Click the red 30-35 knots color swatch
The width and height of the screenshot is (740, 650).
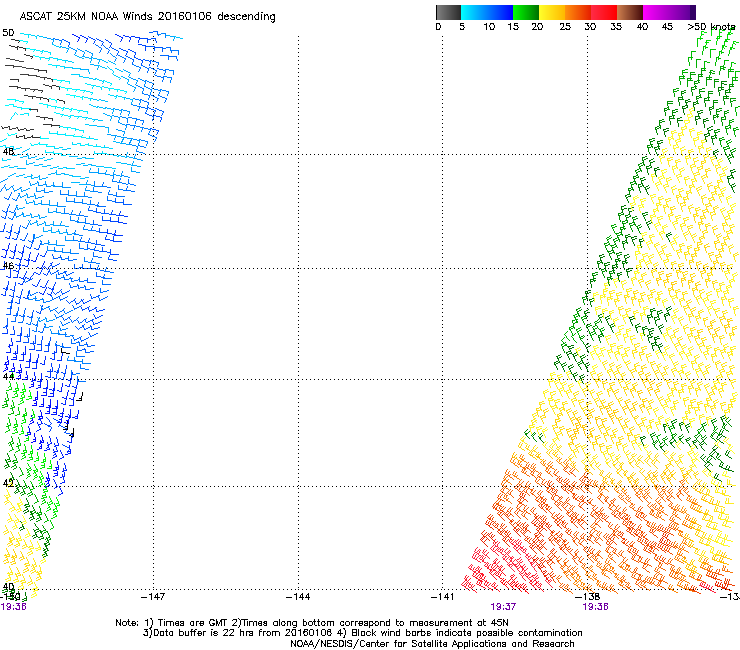(x=604, y=12)
